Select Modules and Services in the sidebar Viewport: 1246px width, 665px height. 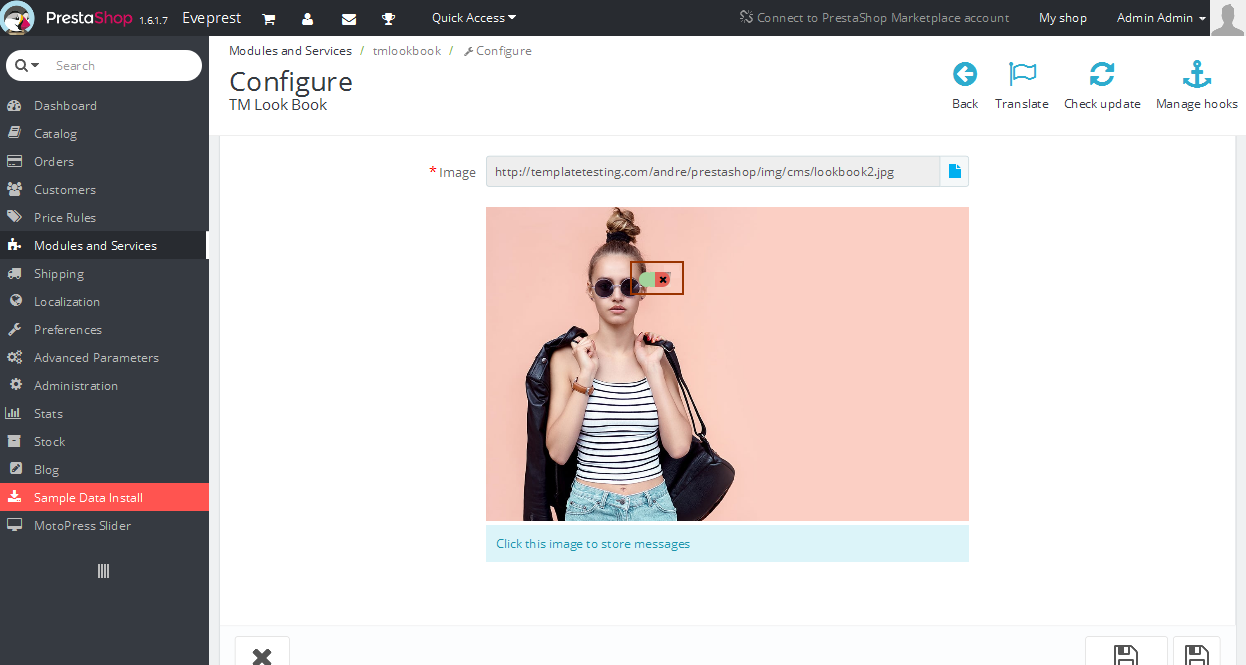click(104, 245)
